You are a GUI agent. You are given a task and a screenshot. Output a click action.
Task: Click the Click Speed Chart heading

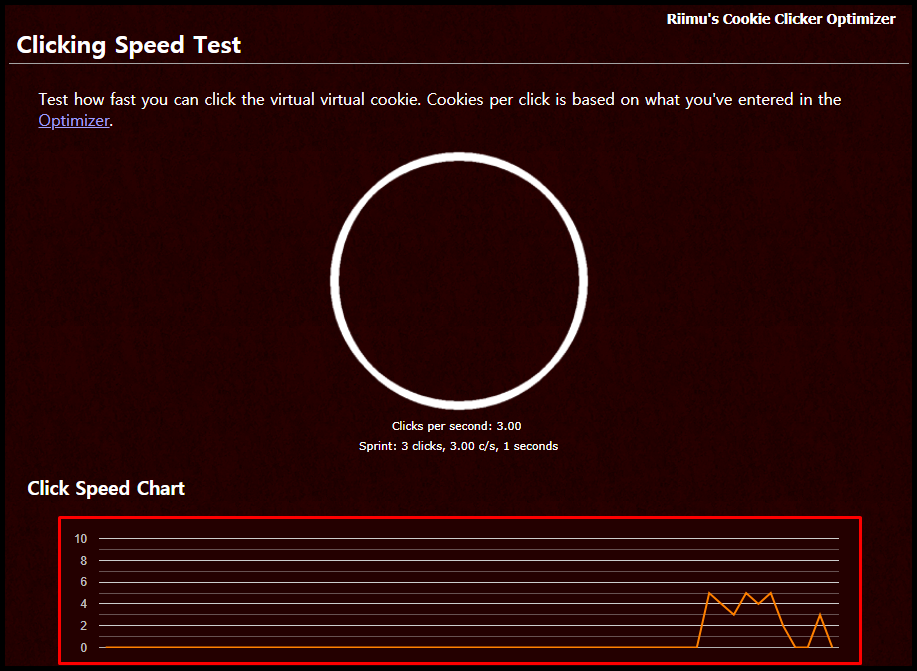(105, 488)
